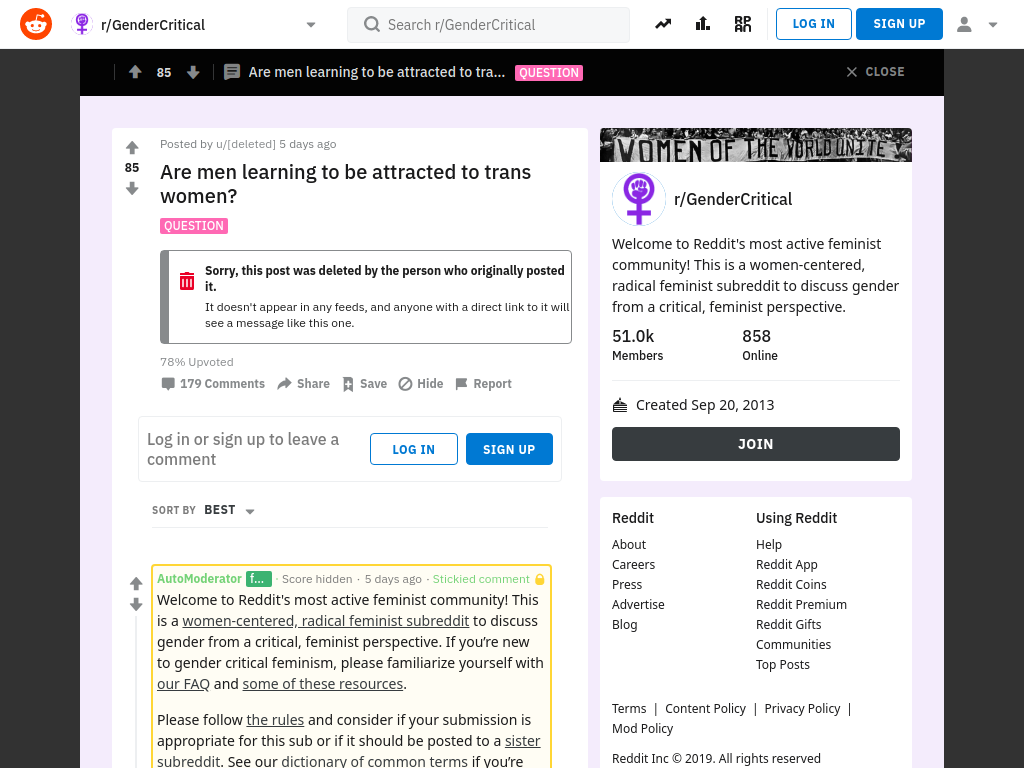Screen dimensions: 1024x768
Task: Open the Top Posts link
Action: 782,665
